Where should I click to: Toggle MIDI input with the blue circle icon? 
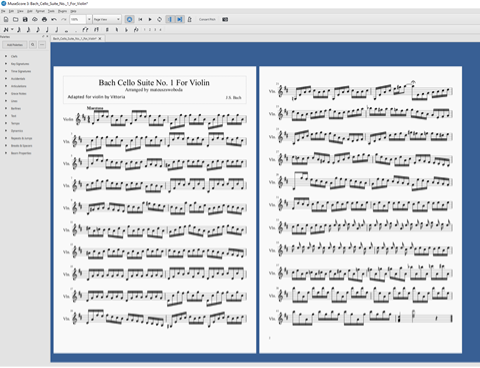(129, 19)
